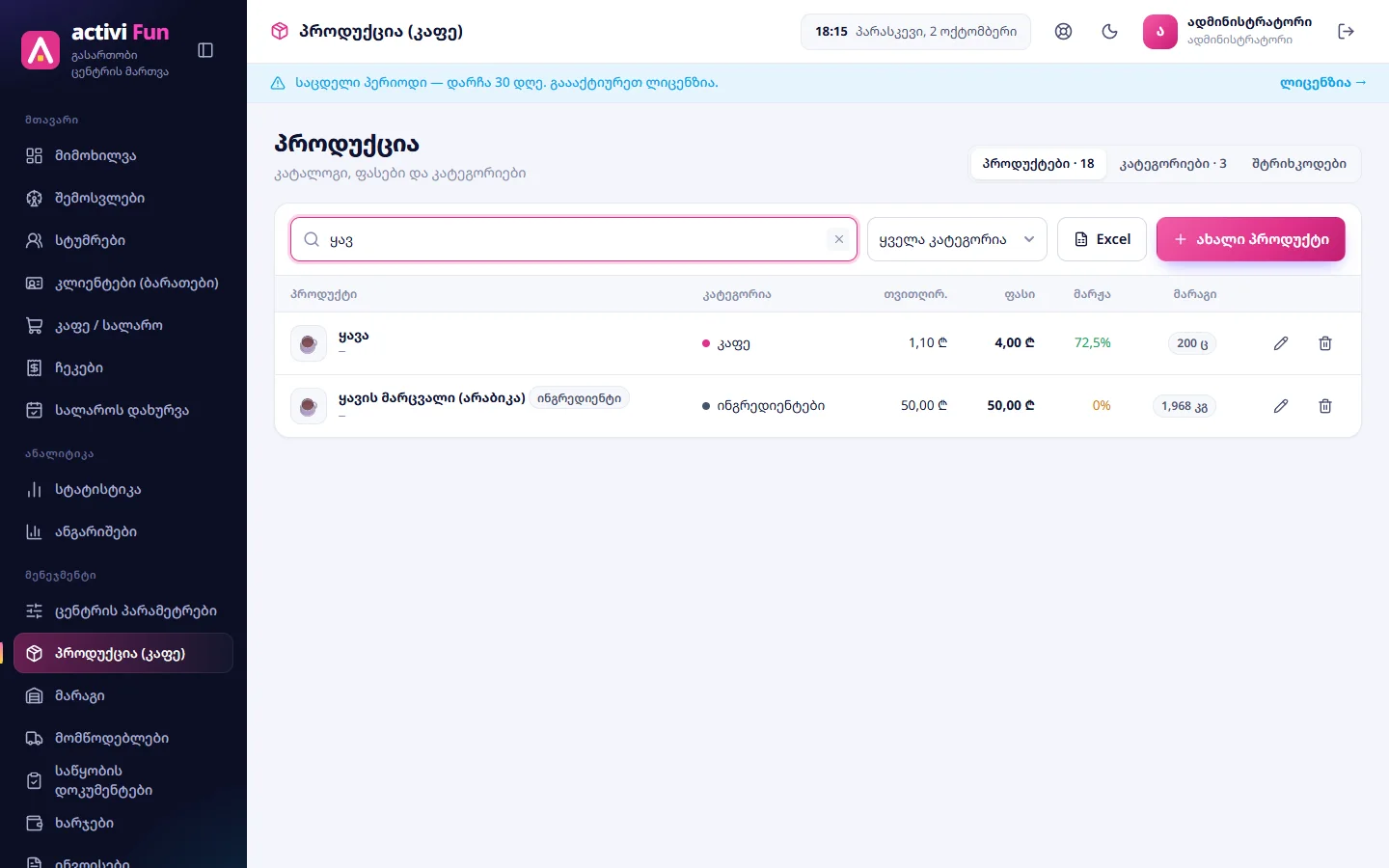The image size is (1389, 868).
Task: Log out using the exit icon
Action: (x=1347, y=32)
